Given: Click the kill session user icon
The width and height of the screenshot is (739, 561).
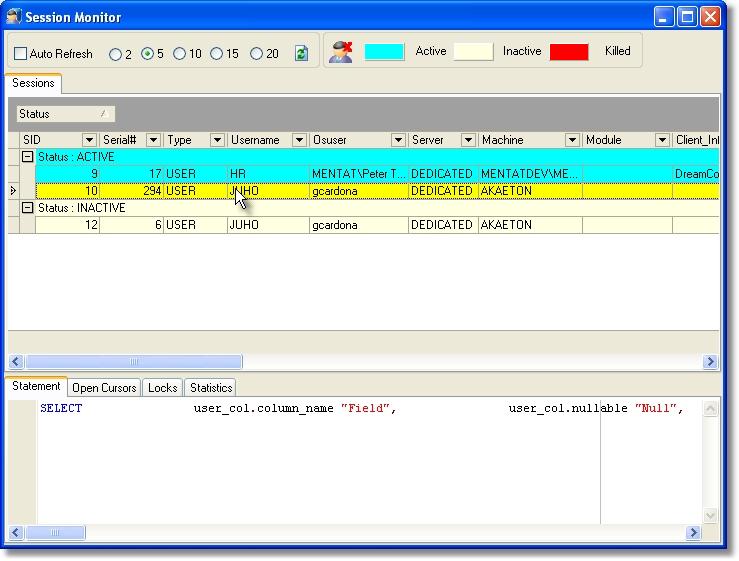Looking at the screenshot, I should pyautogui.click(x=341, y=52).
